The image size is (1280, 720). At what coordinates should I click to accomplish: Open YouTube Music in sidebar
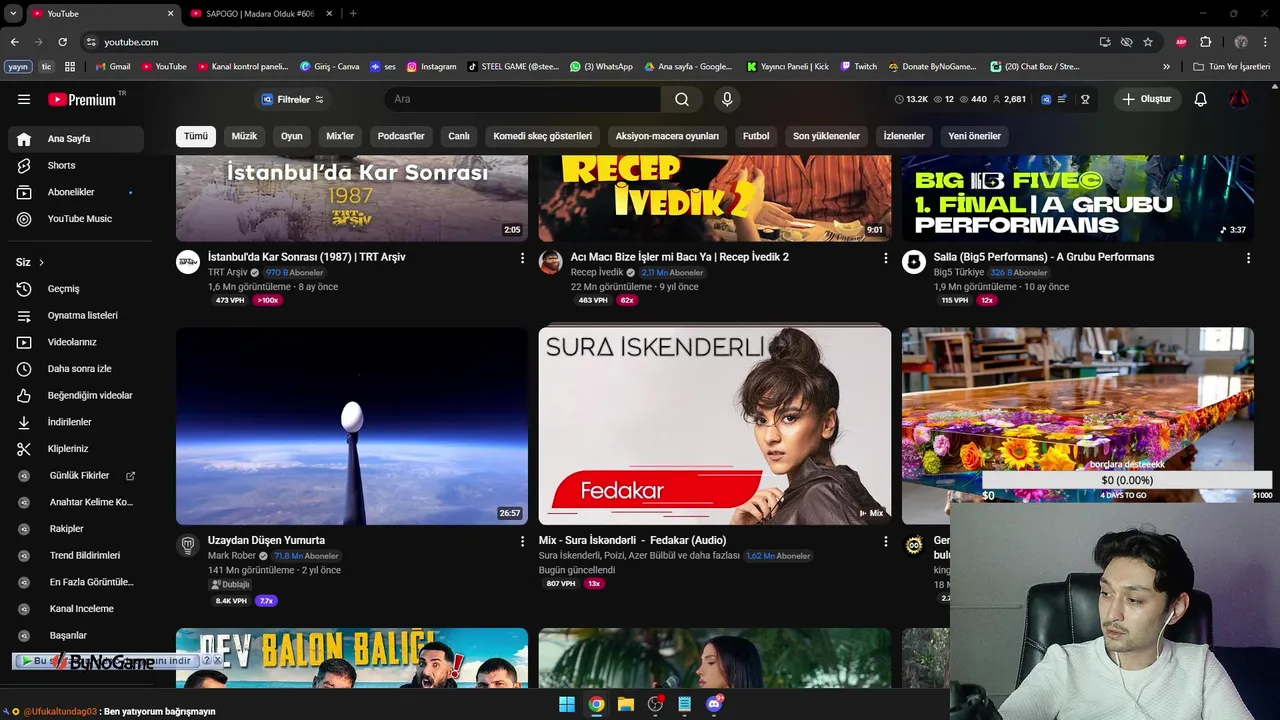[76, 219]
